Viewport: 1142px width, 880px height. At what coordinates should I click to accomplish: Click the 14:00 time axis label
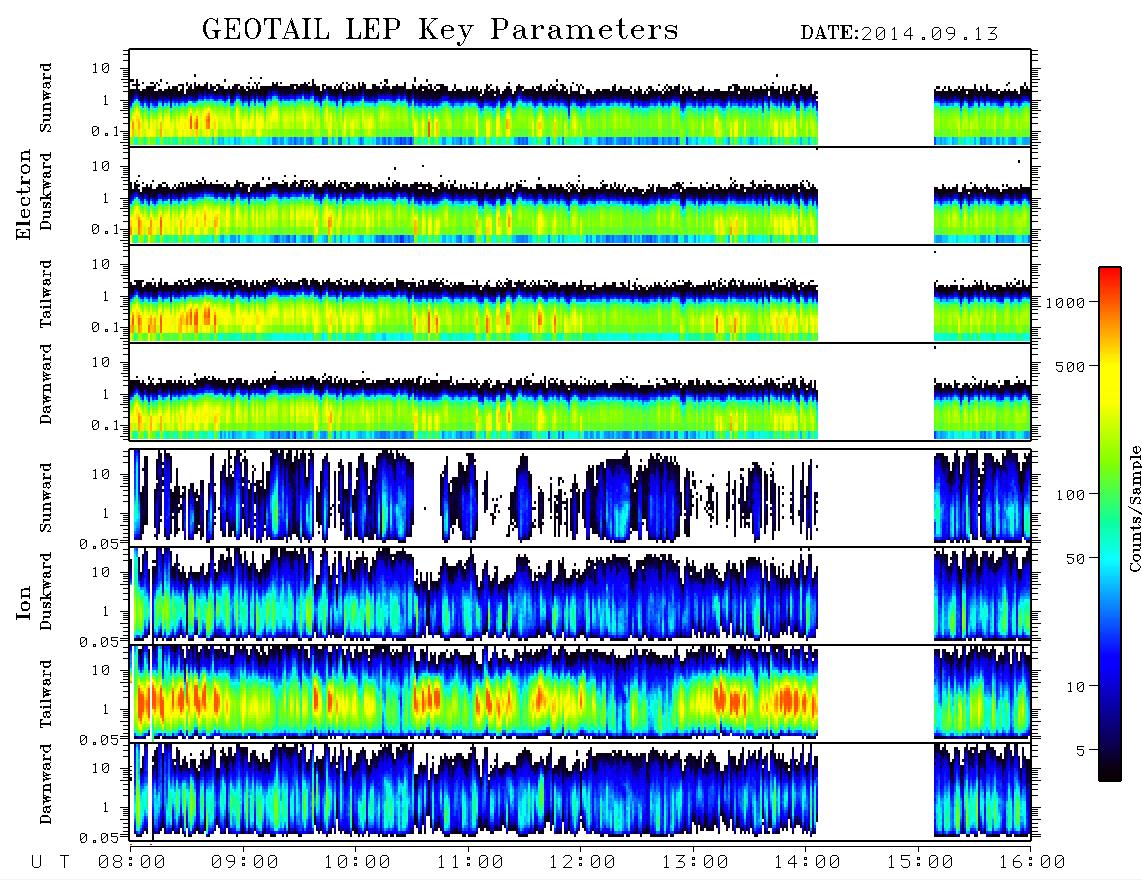pyautogui.click(x=807, y=862)
